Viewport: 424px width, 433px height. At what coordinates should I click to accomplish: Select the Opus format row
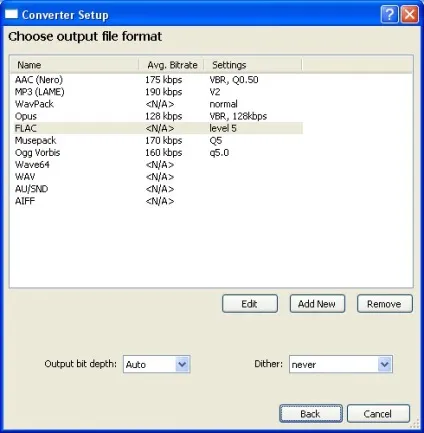point(158,116)
